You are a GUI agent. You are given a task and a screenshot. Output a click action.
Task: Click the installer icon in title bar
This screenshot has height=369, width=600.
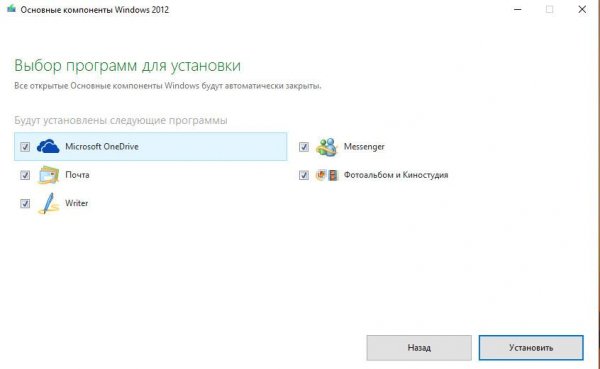(x=11, y=8)
